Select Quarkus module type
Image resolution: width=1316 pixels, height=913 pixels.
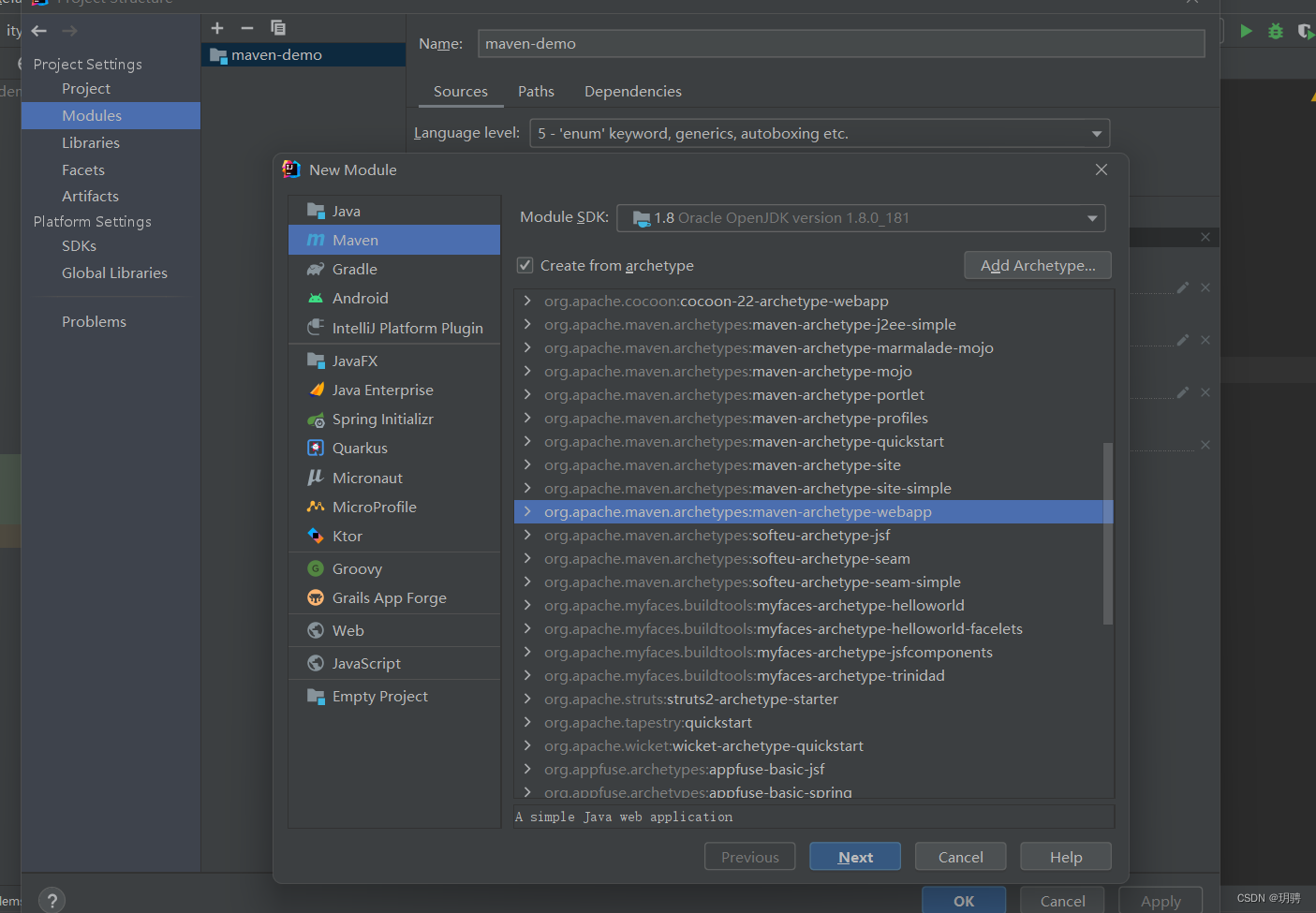pyautogui.click(x=394, y=448)
